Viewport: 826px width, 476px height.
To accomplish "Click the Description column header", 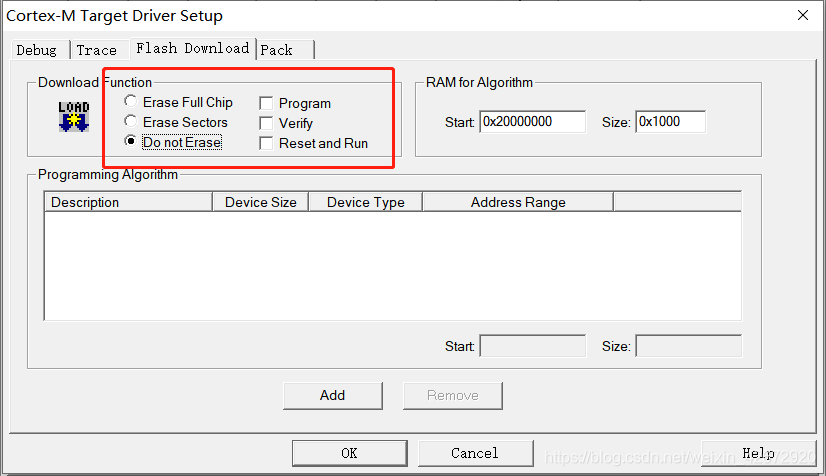I will [129, 202].
